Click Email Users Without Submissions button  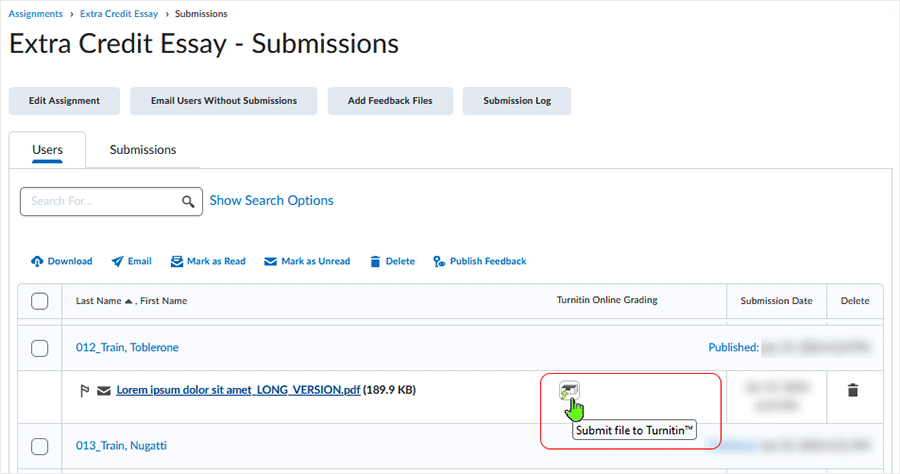pos(224,101)
